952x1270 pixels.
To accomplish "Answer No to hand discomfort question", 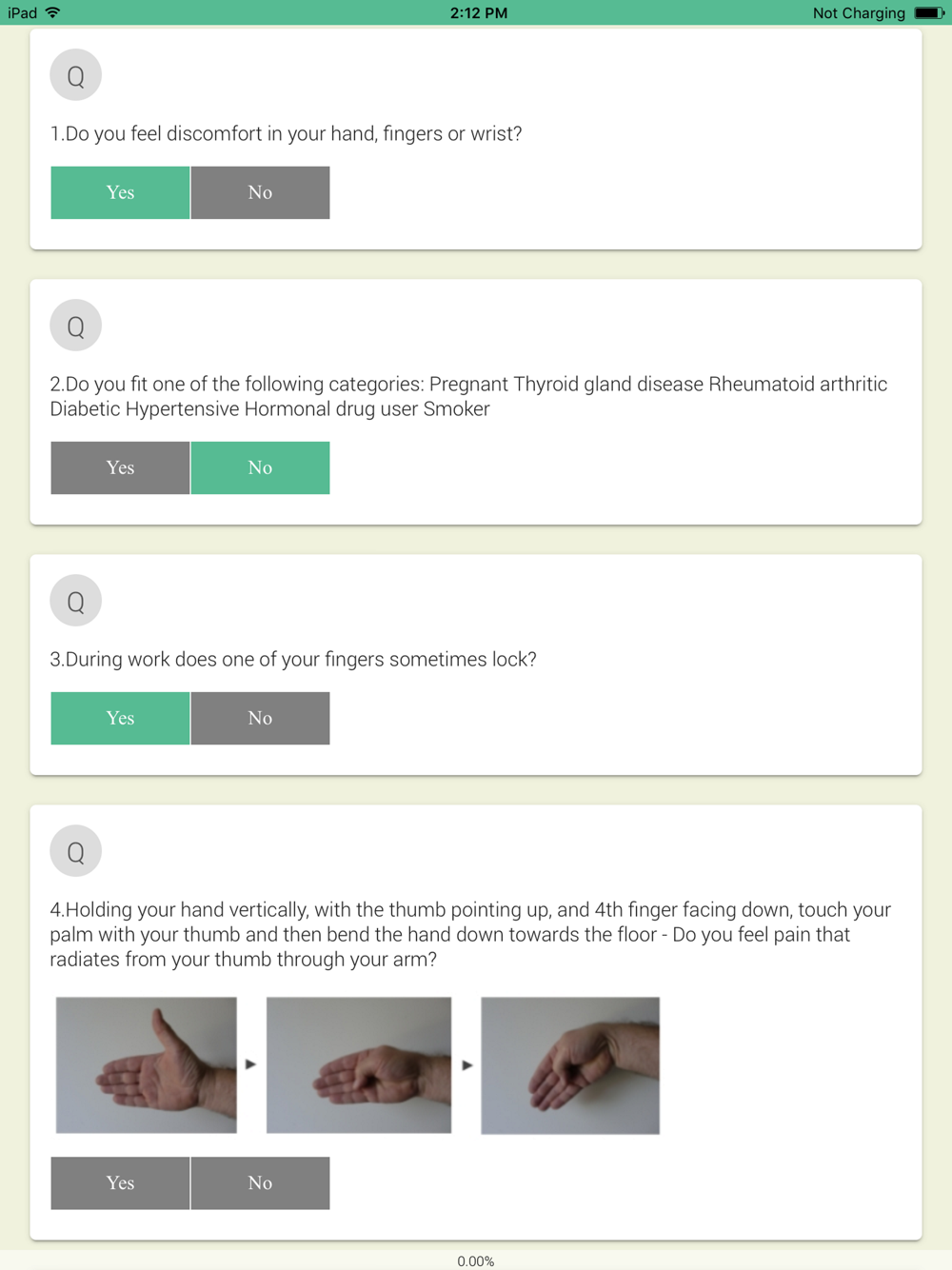I will (260, 192).
